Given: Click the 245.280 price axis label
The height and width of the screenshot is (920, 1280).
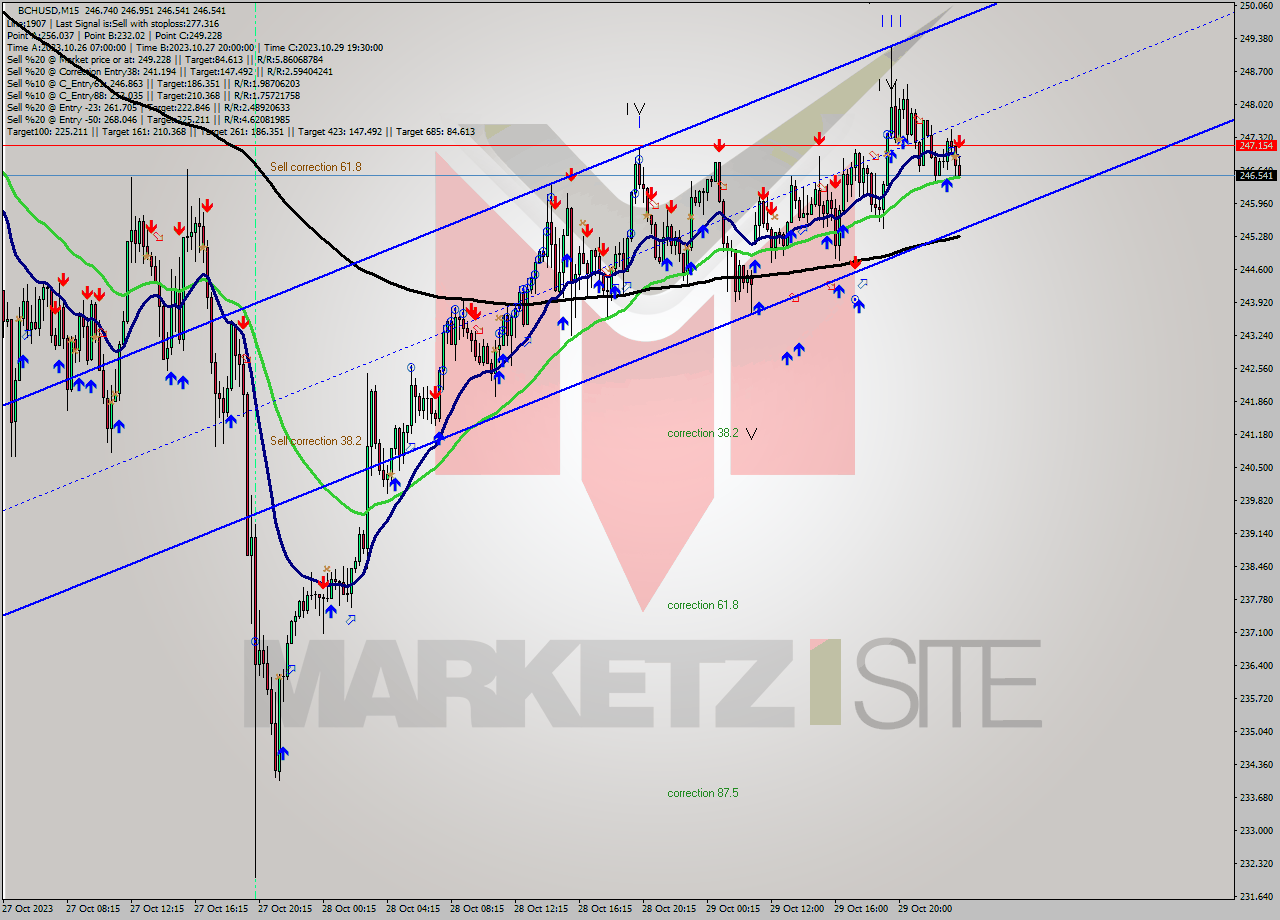Looking at the screenshot, I should pyautogui.click(x=1256, y=237).
